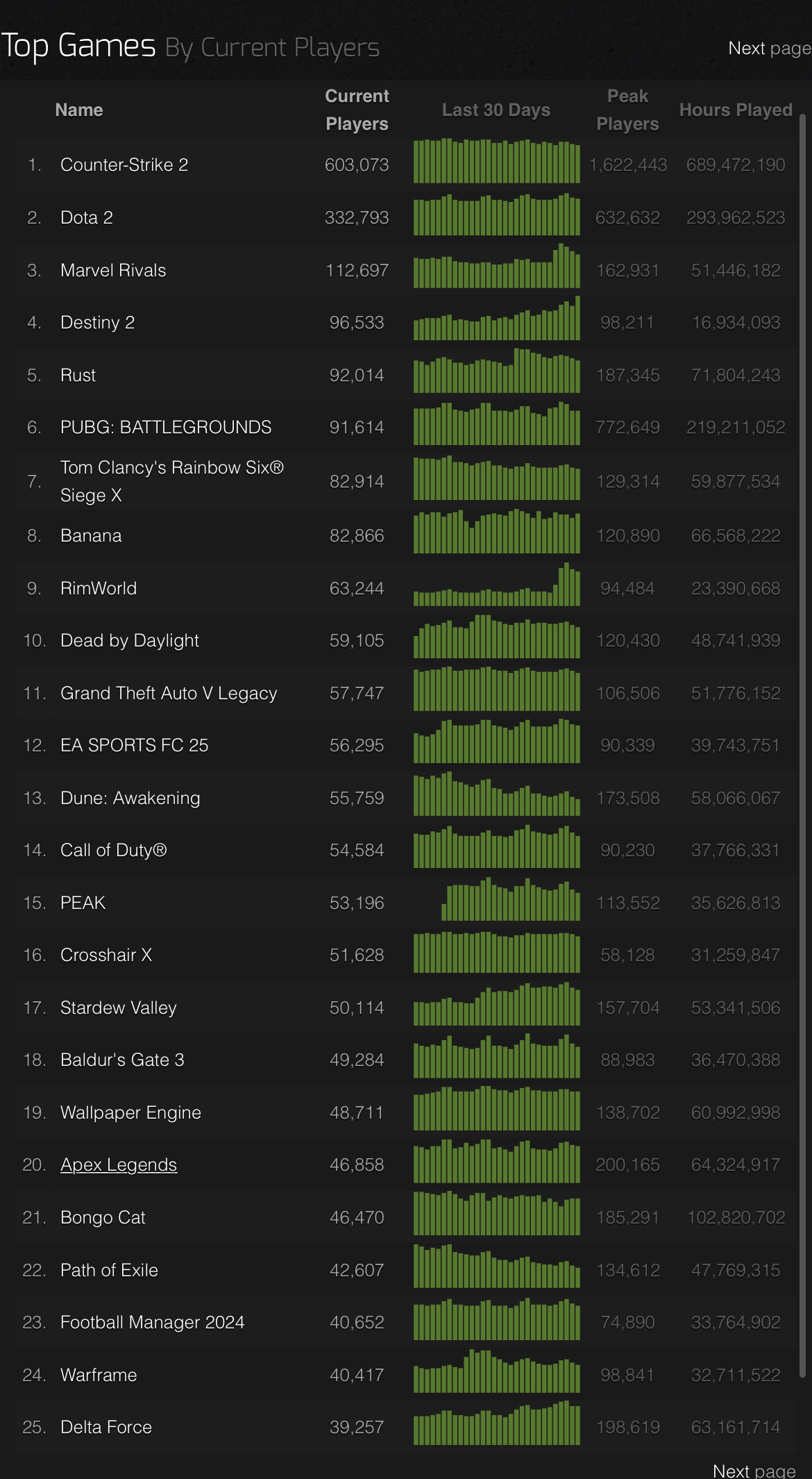
Task: Open Dead by Daylight page
Action: click(130, 640)
